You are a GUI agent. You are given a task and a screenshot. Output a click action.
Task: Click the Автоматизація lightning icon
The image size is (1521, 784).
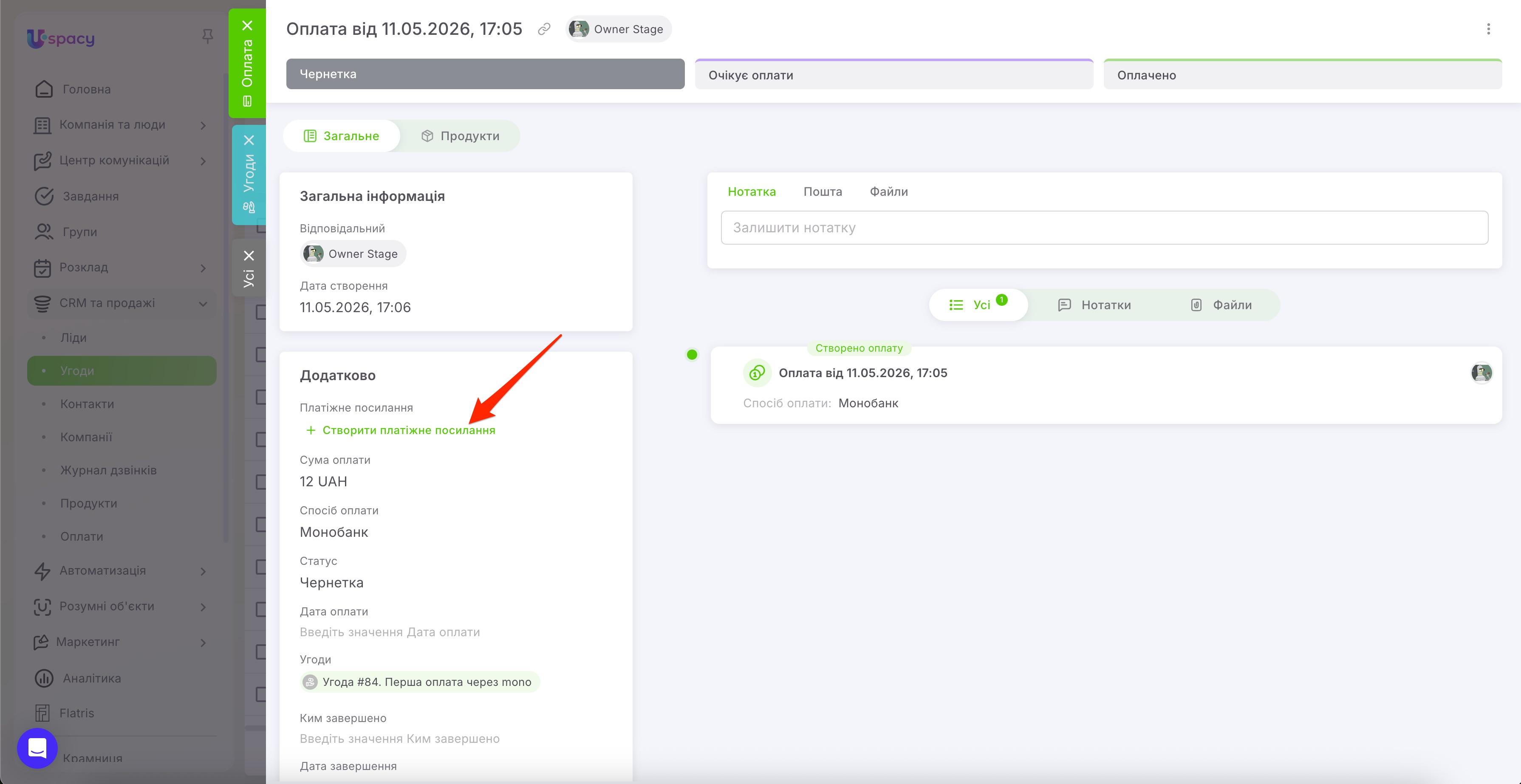(42, 571)
